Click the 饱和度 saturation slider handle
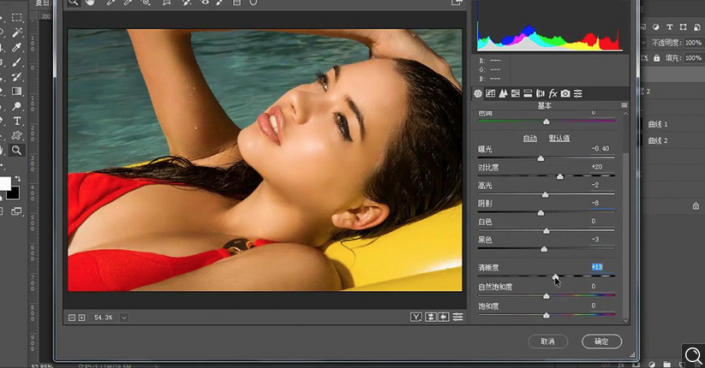705x368 pixels. click(546, 315)
